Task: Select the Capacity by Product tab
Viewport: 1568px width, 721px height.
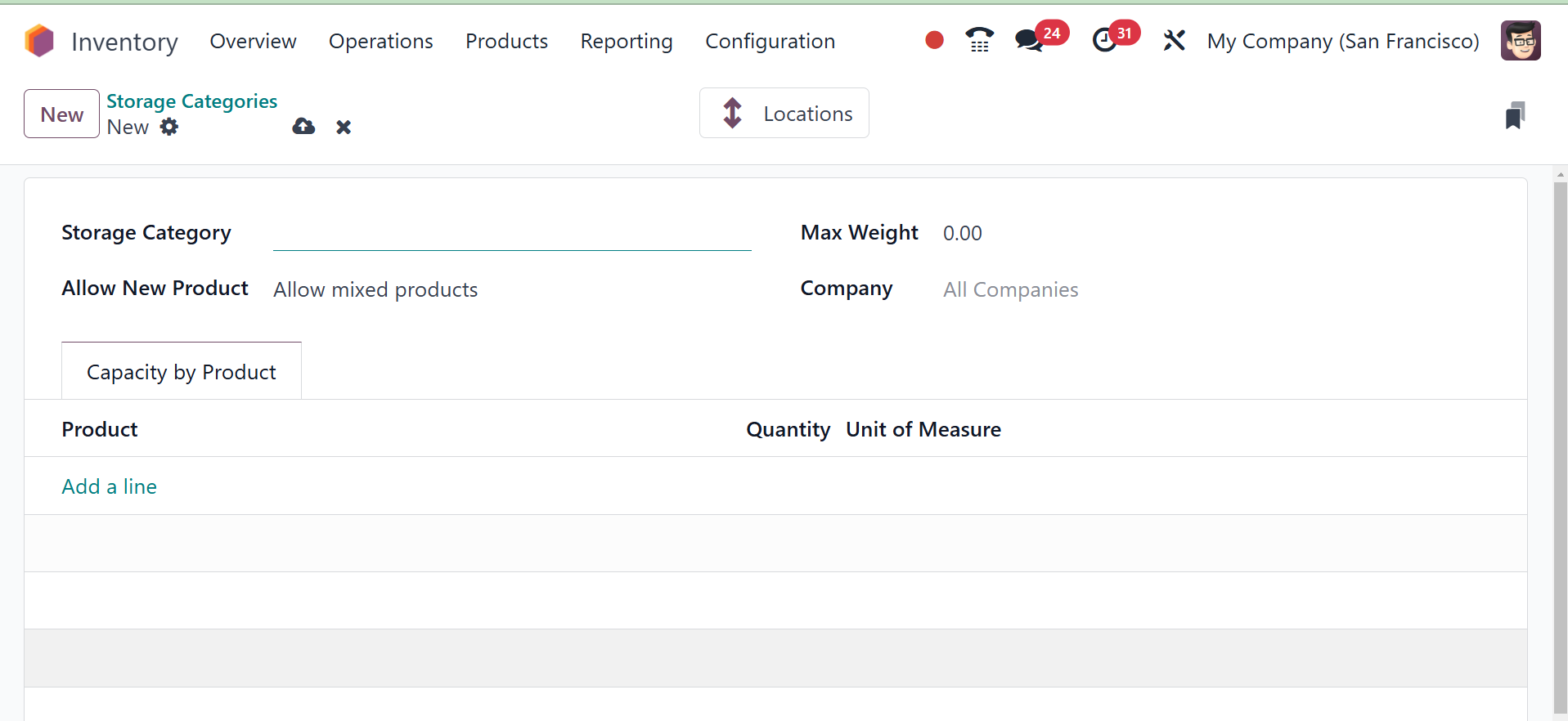Action: pos(182,372)
